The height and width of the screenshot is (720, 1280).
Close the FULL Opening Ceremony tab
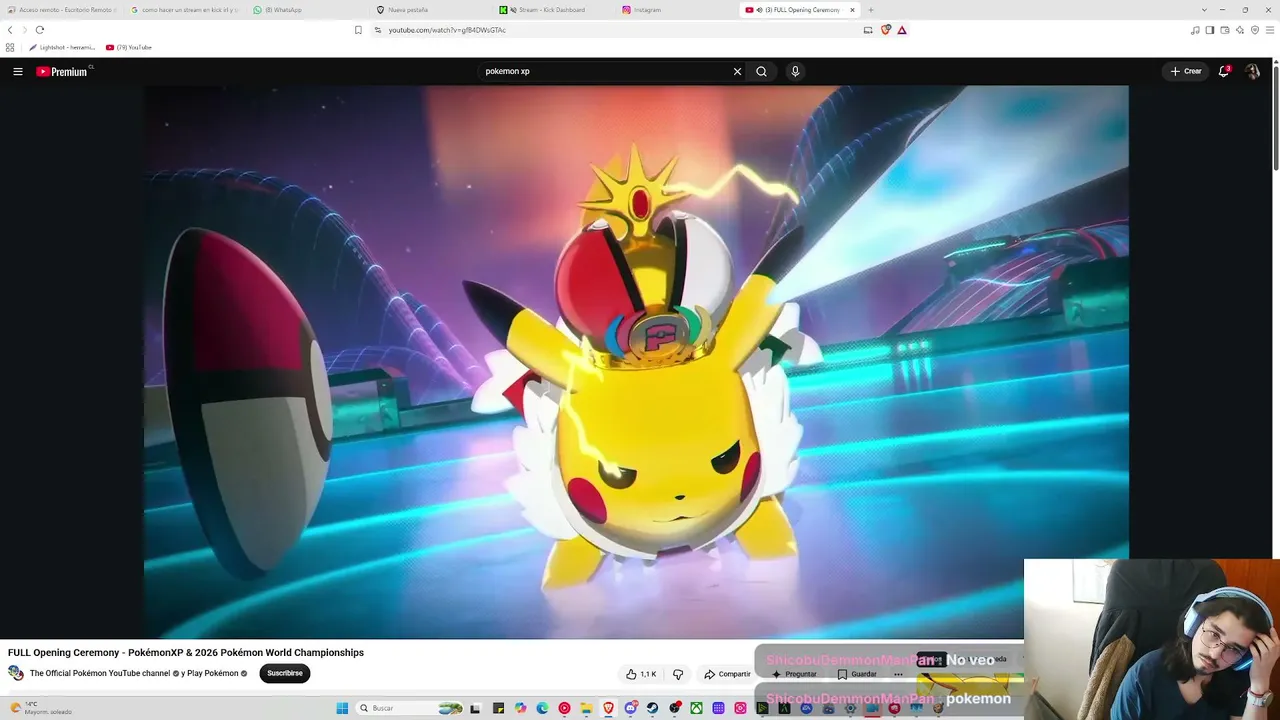pyautogui.click(x=852, y=10)
